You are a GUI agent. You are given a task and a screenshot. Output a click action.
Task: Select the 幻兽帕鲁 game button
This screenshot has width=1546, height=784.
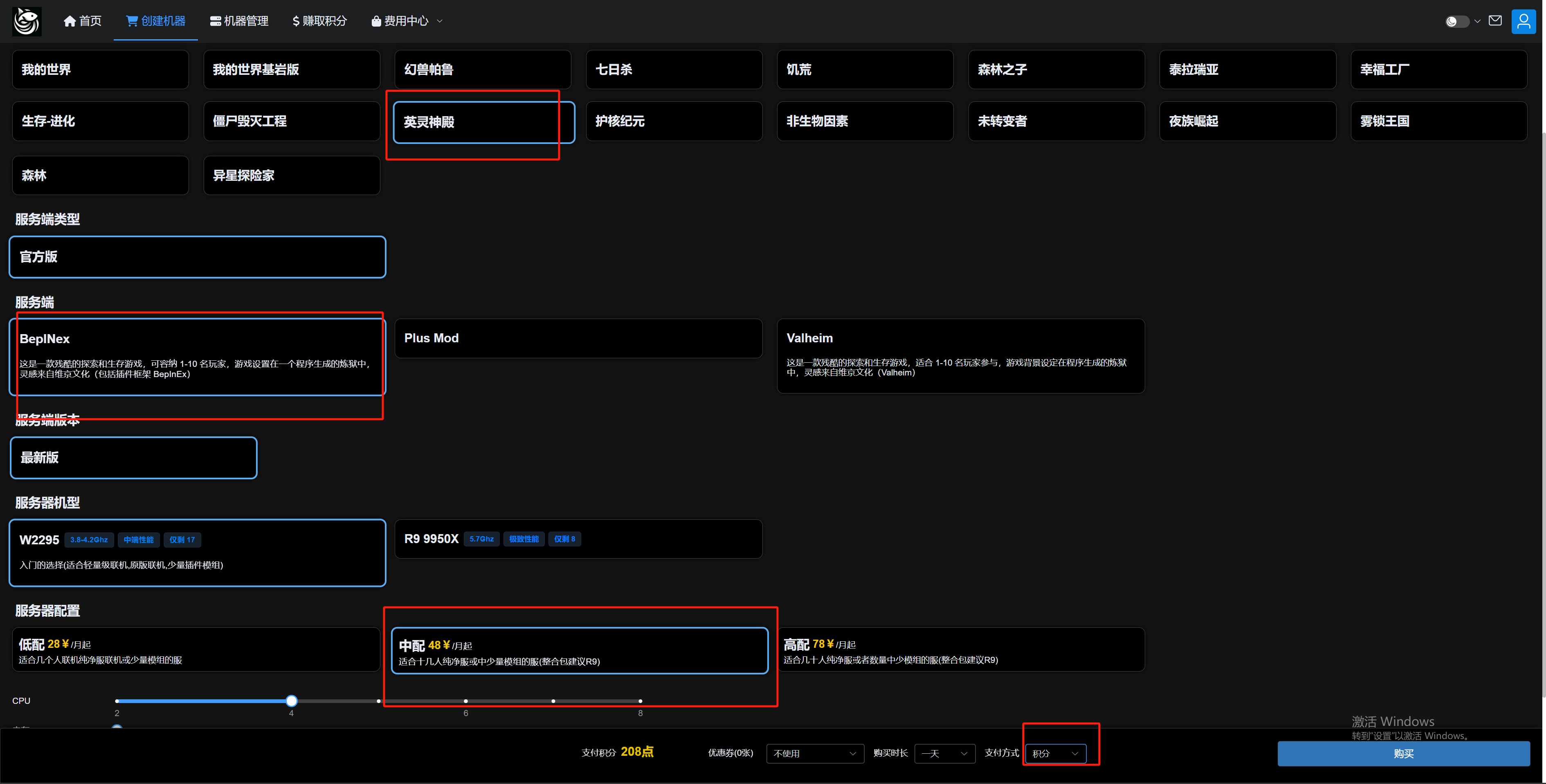click(x=483, y=70)
